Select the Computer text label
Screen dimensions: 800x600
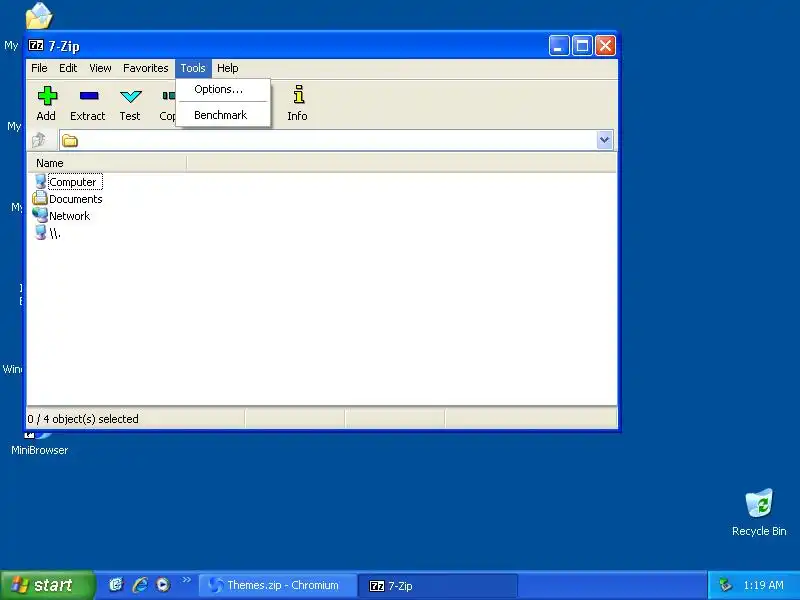(72, 182)
